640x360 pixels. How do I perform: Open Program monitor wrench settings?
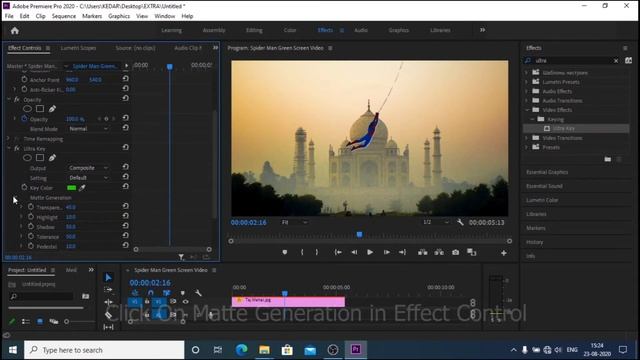coord(460,222)
